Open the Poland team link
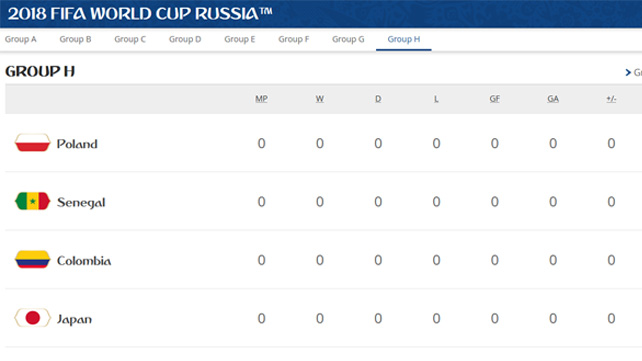The image size is (642, 361). [77, 144]
